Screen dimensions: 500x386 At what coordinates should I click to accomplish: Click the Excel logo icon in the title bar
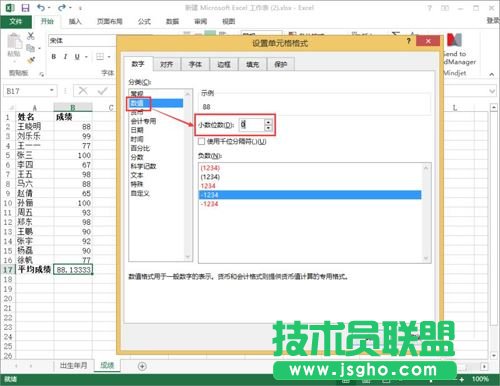click(10, 7)
